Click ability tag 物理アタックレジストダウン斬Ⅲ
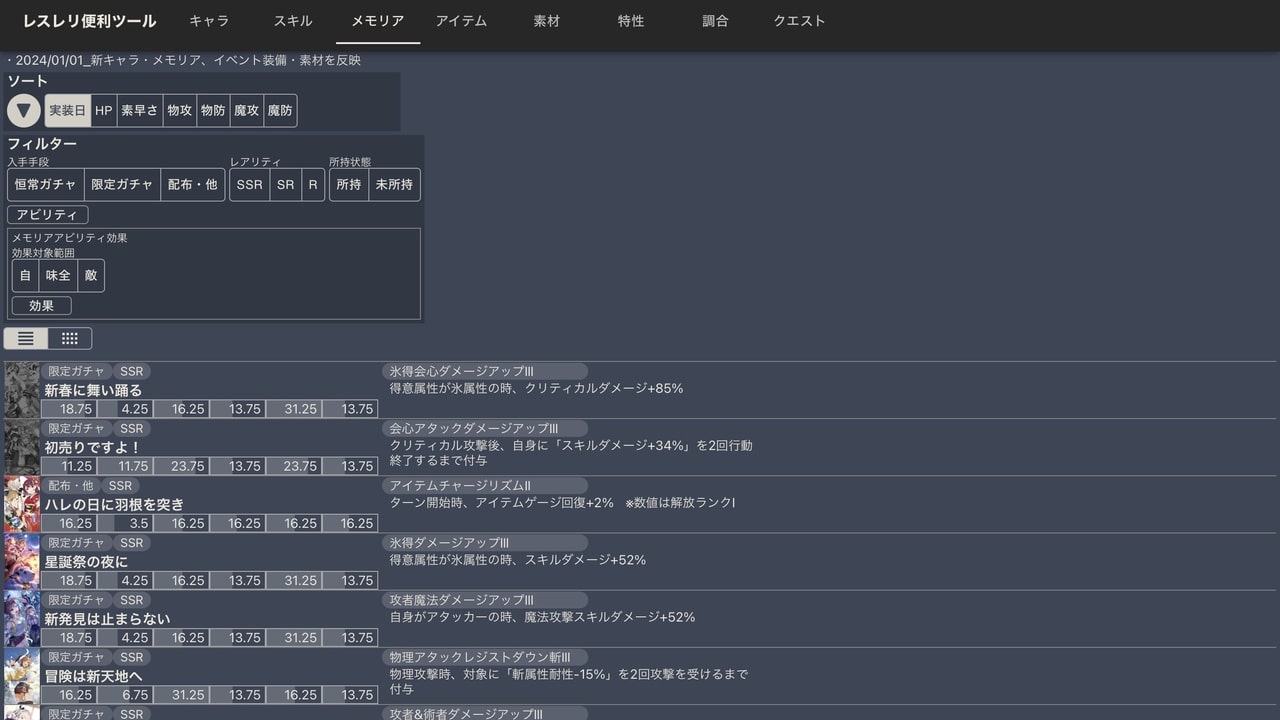Screen dimensions: 1280x720 pyautogui.click(x=484, y=656)
